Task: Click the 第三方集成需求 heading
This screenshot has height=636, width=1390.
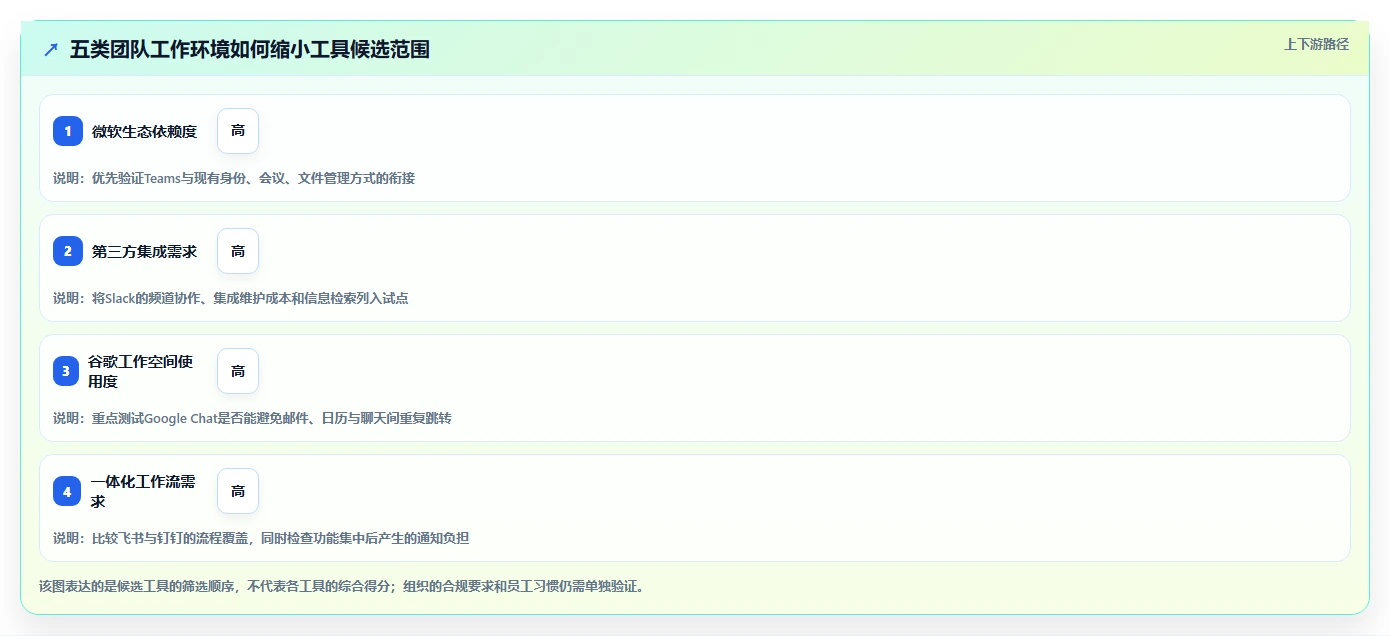Action: [145, 251]
